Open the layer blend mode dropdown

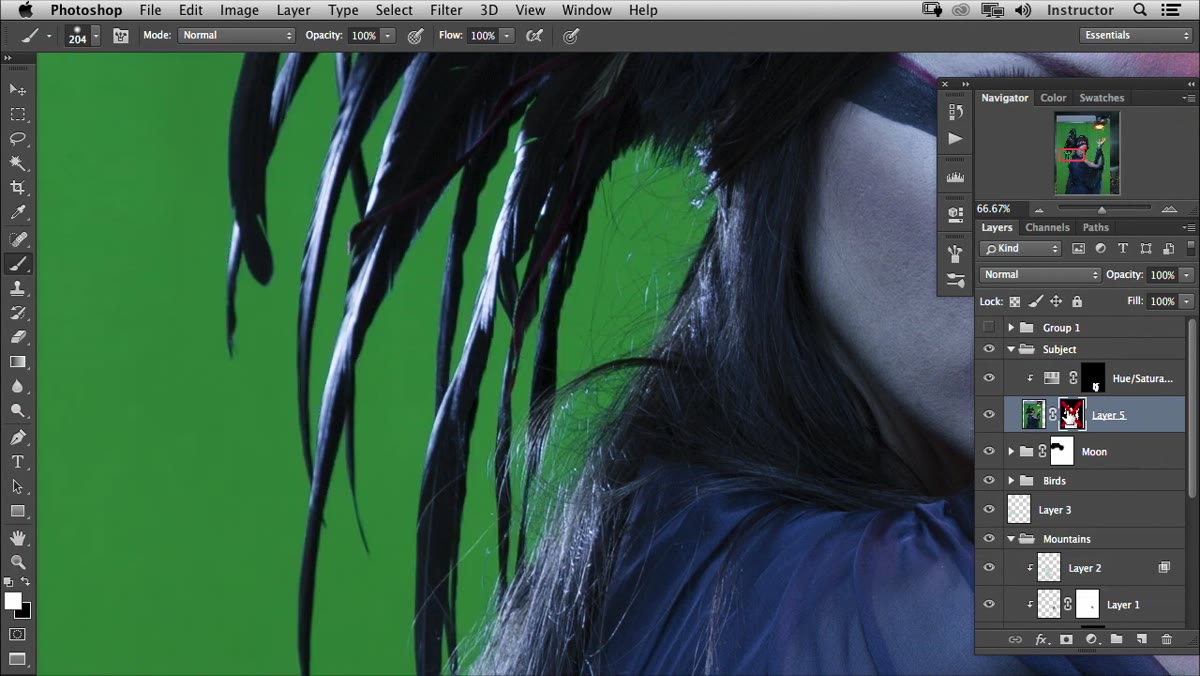[1040, 275]
